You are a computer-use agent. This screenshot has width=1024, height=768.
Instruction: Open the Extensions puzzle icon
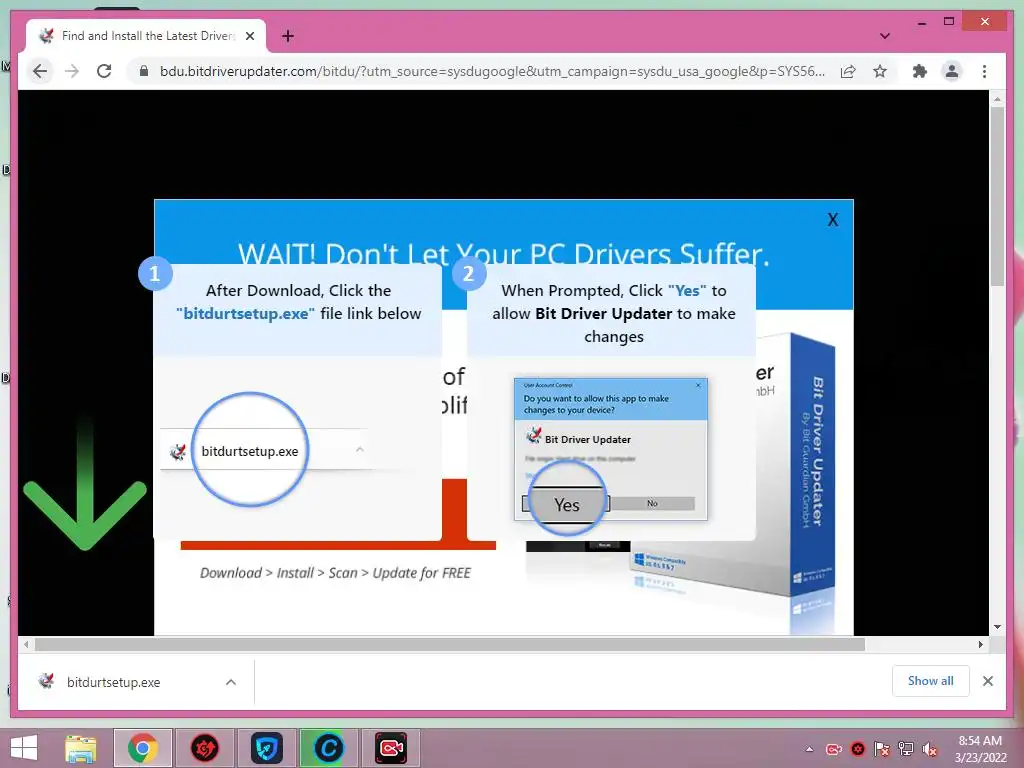click(920, 71)
